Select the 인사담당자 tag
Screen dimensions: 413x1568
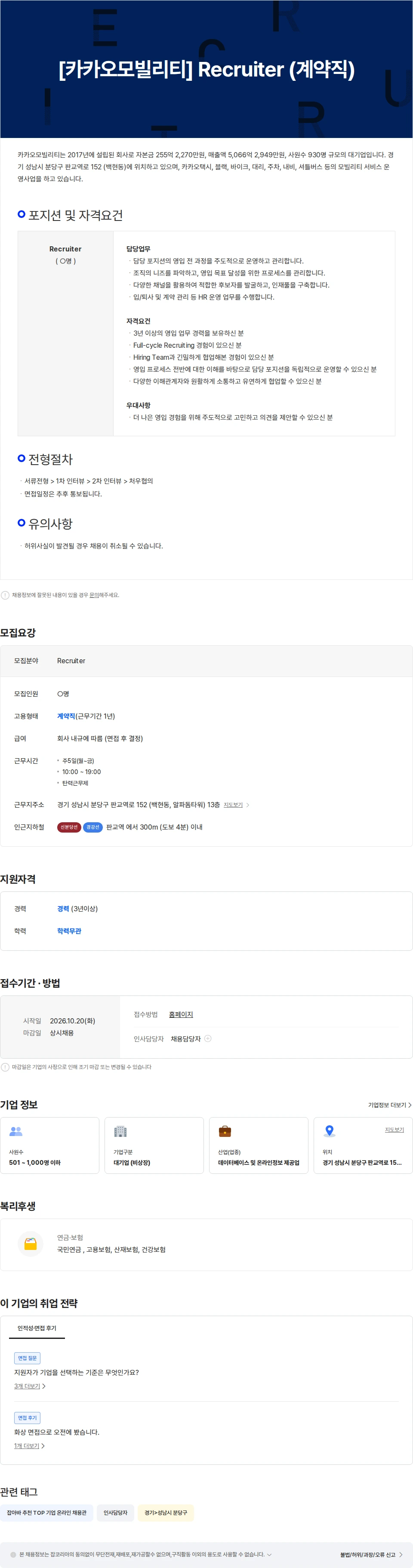[x=115, y=1513]
